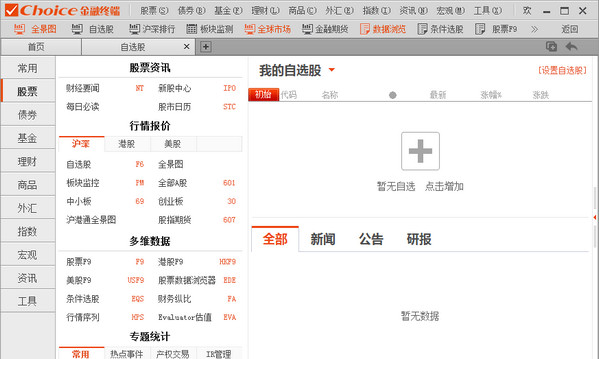Screen dimensions: 599x373
Task: Open the 沪港通全景图 link
Action: point(91,220)
